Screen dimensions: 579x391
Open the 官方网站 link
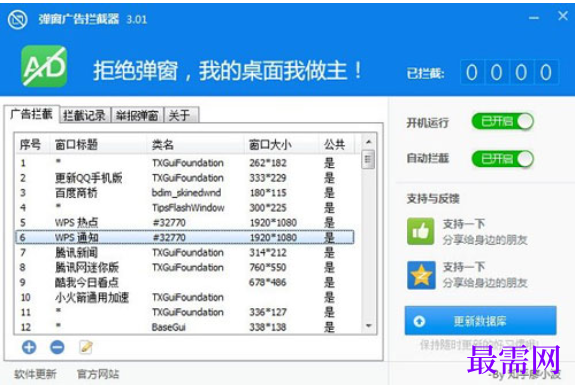[98, 374]
